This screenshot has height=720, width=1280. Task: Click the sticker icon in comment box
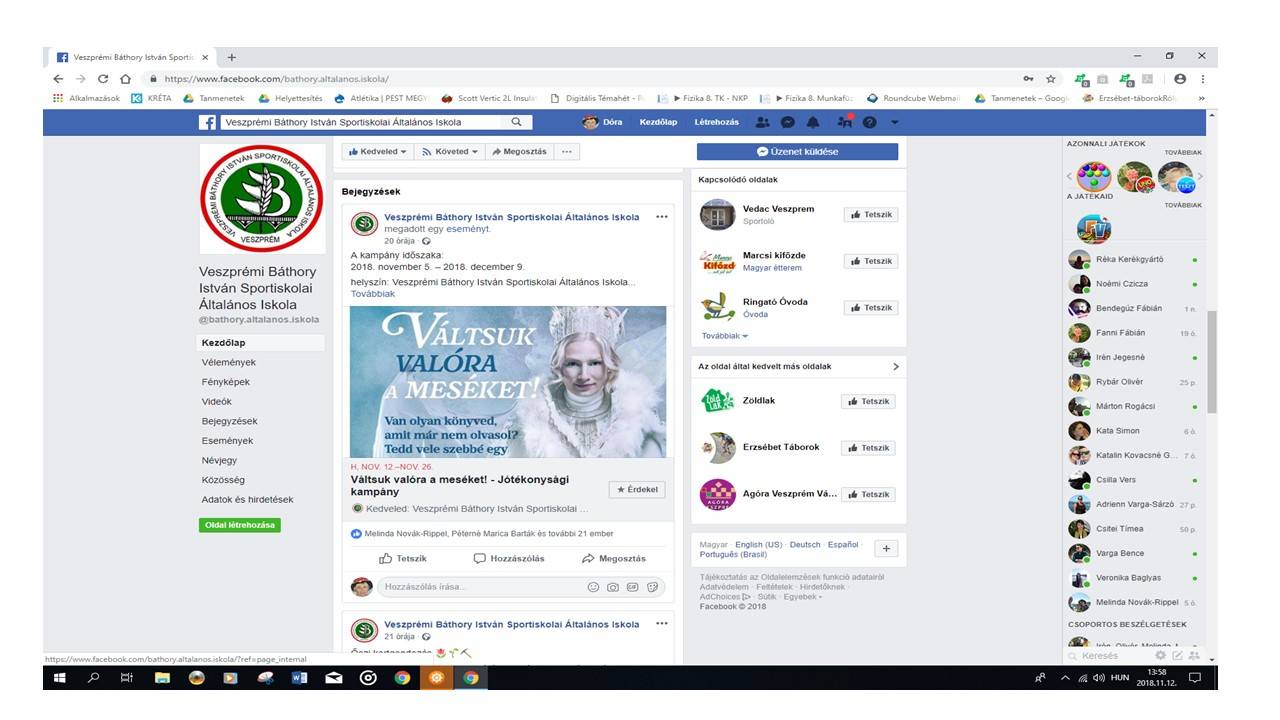point(653,587)
